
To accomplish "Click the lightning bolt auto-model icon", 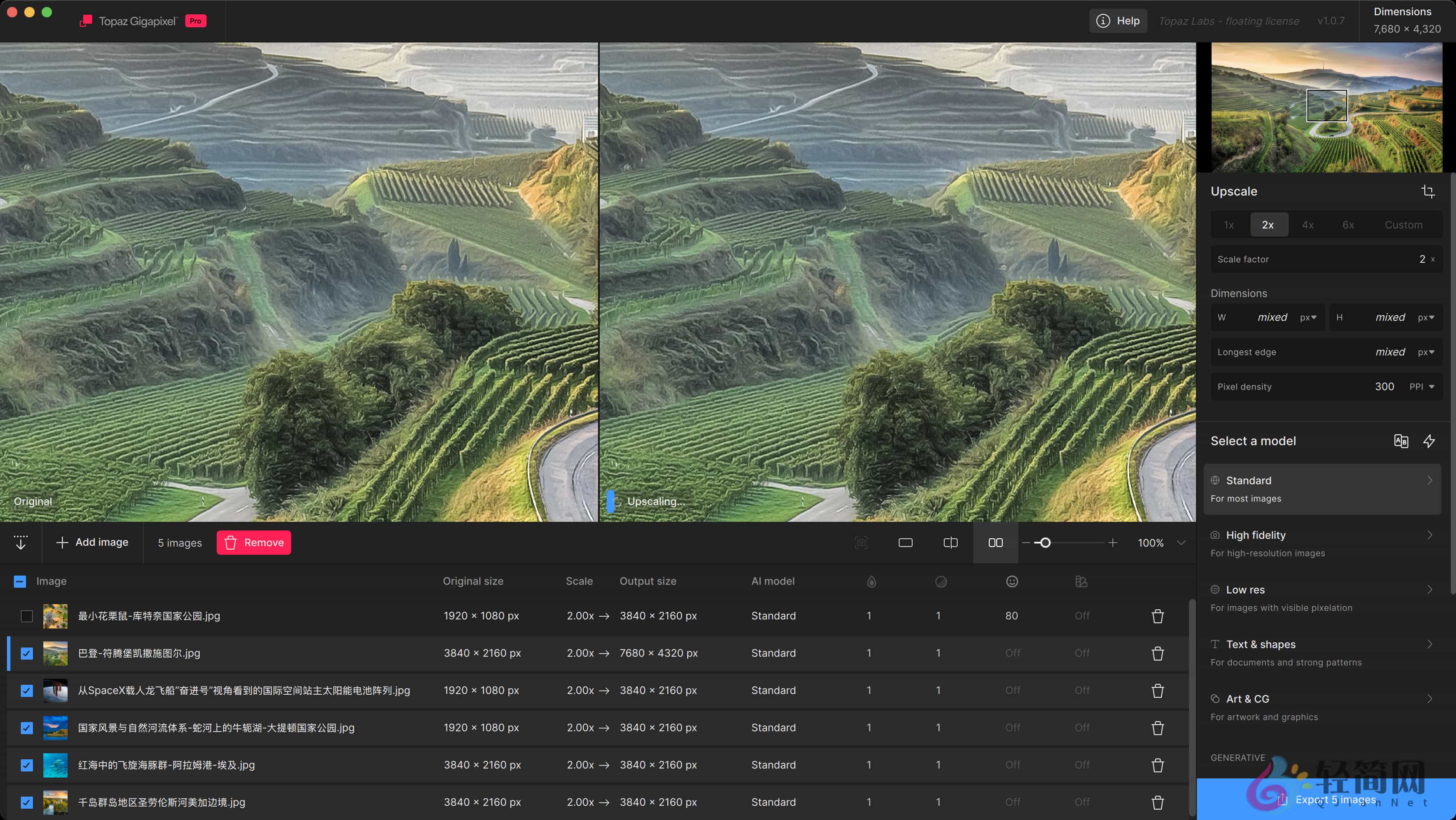I will [x=1429, y=441].
